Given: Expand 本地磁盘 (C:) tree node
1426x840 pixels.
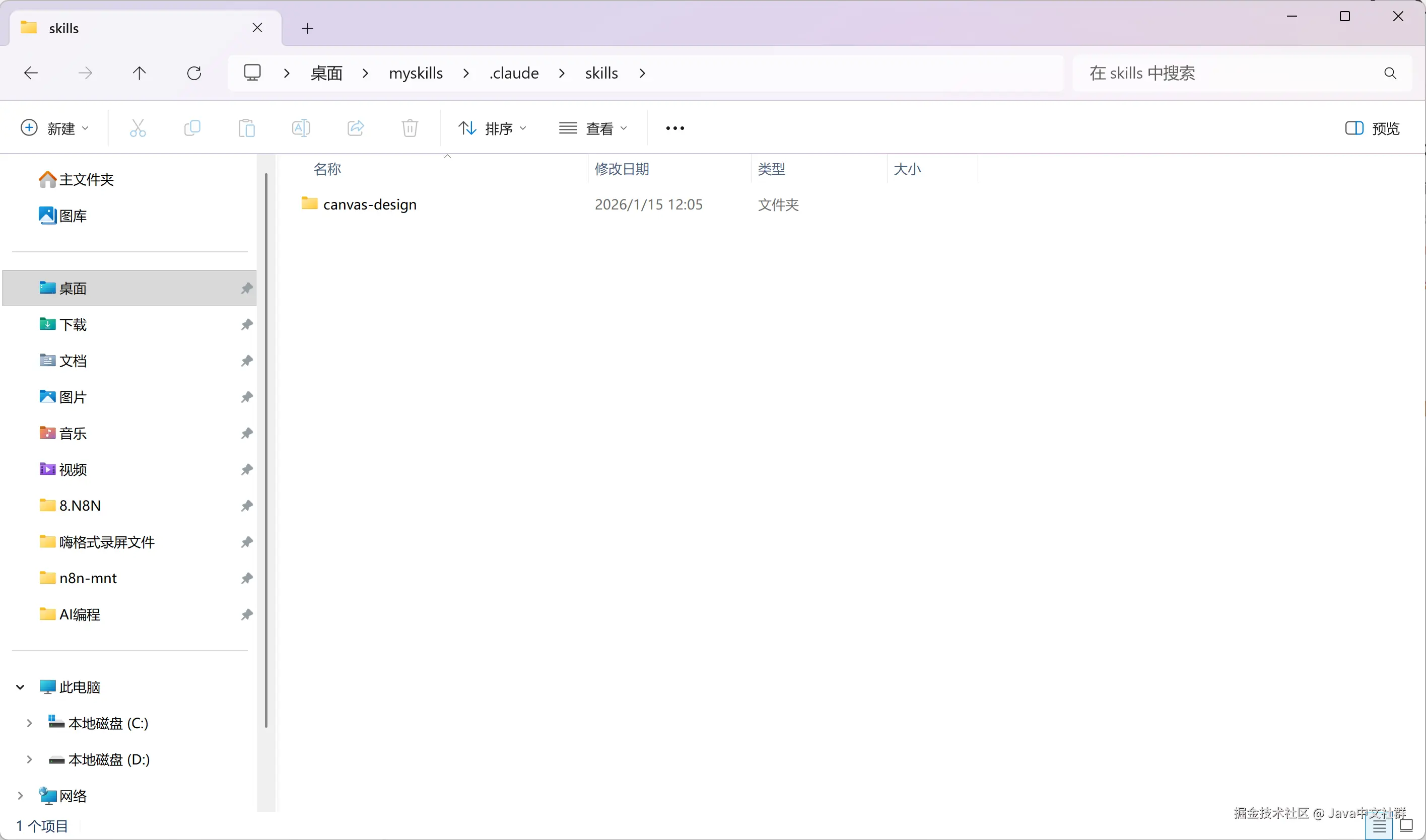Looking at the screenshot, I should (29, 723).
